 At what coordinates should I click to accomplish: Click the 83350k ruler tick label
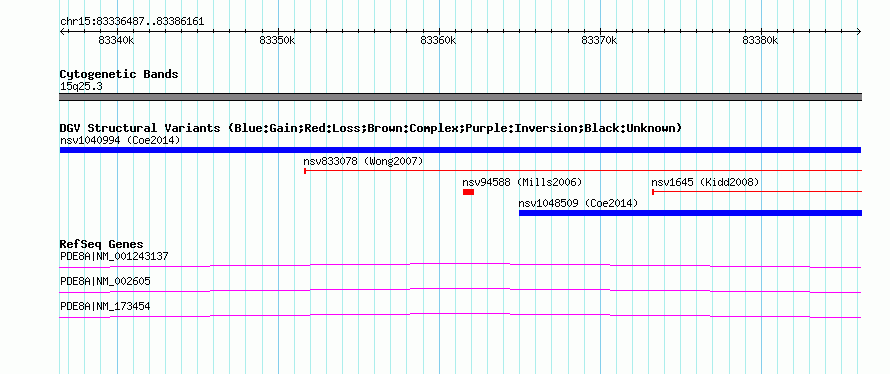click(277, 41)
